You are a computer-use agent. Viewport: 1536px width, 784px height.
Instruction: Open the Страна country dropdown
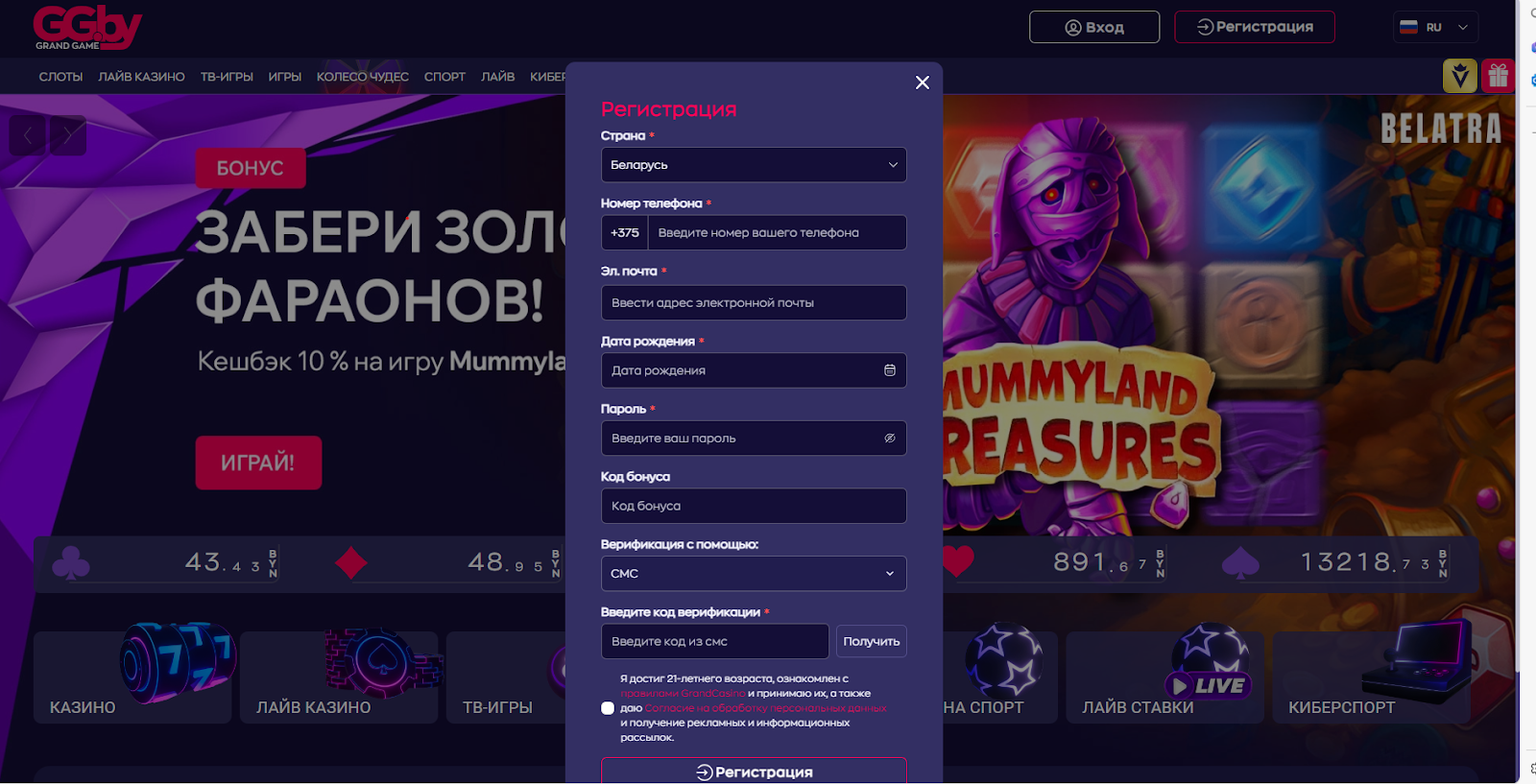coord(754,165)
